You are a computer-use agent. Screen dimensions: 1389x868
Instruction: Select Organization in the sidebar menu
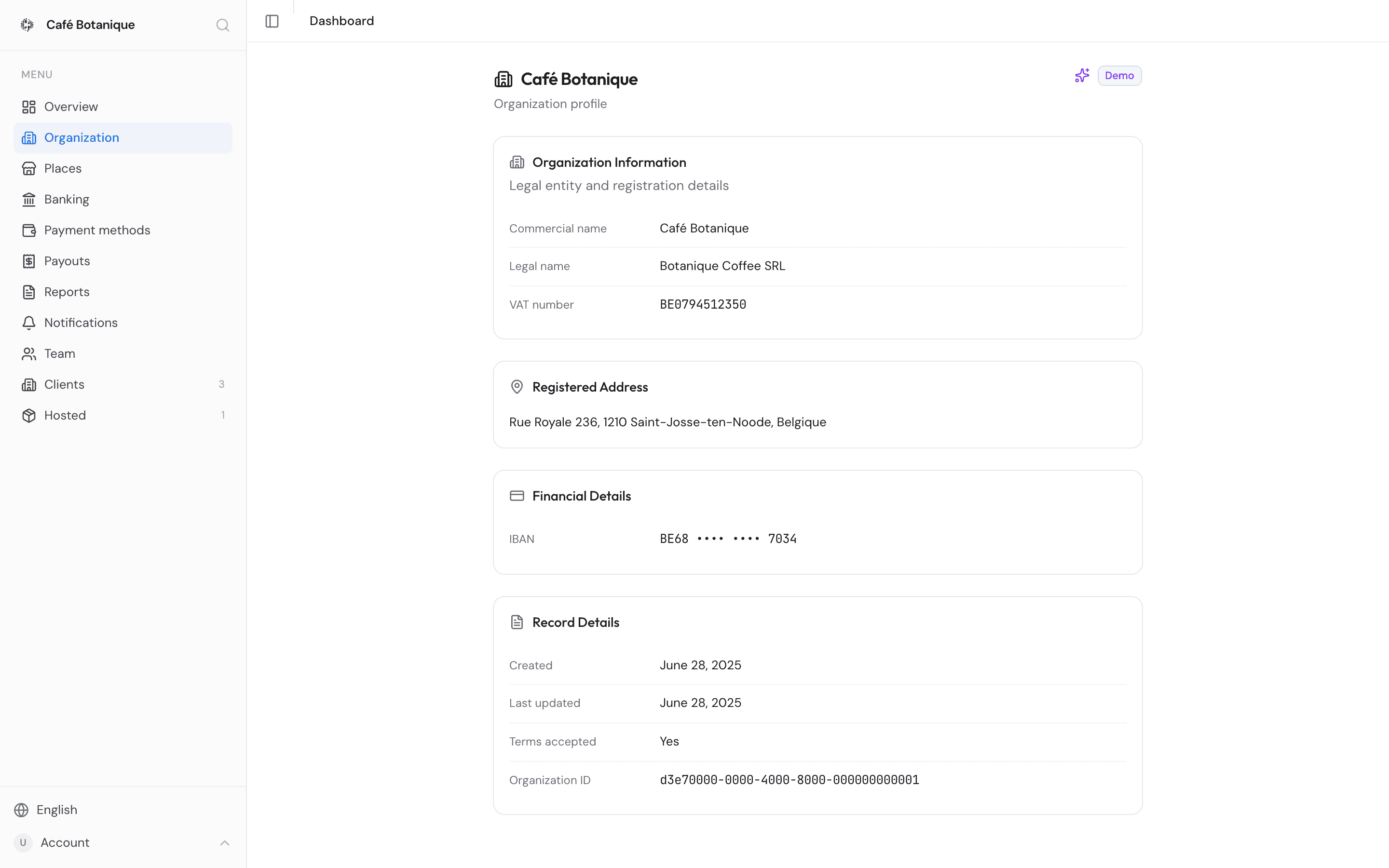pyautogui.click(x=123, y=138)
